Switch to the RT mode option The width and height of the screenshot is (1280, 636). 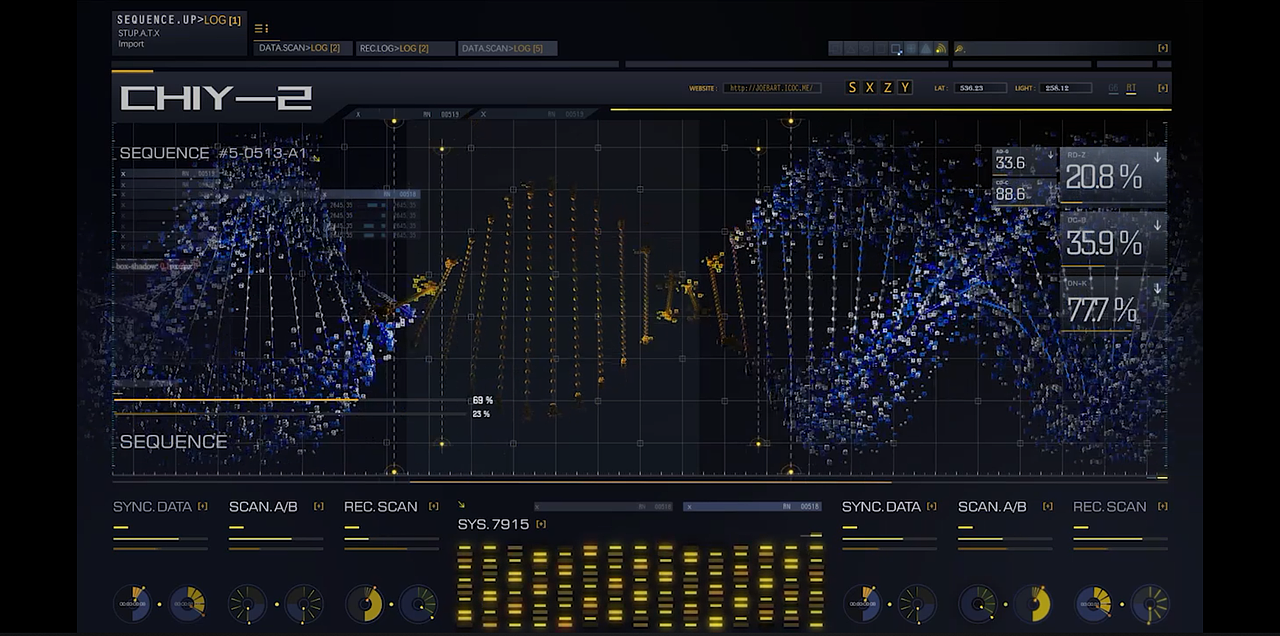1131,88
